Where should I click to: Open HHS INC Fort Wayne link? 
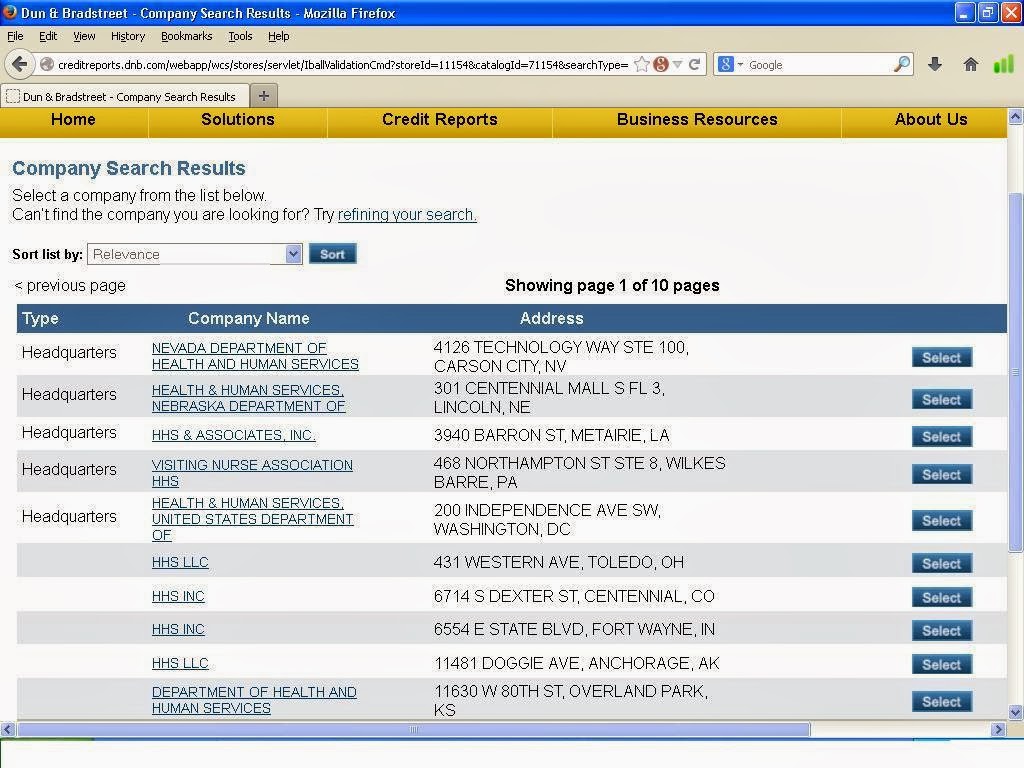click(178, 629)
